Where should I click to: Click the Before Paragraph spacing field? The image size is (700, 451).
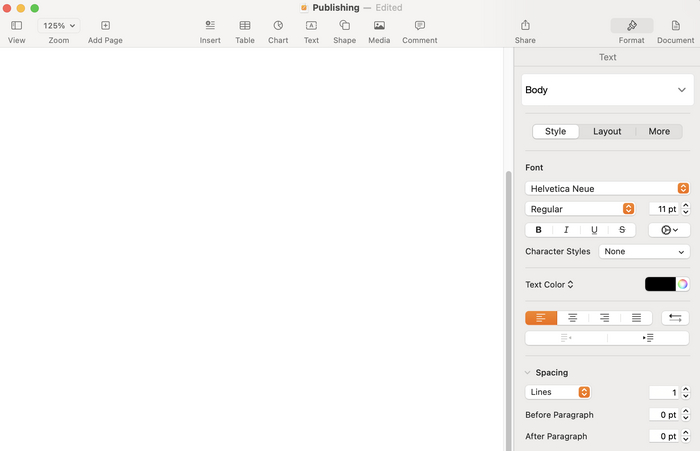[663, 414]
